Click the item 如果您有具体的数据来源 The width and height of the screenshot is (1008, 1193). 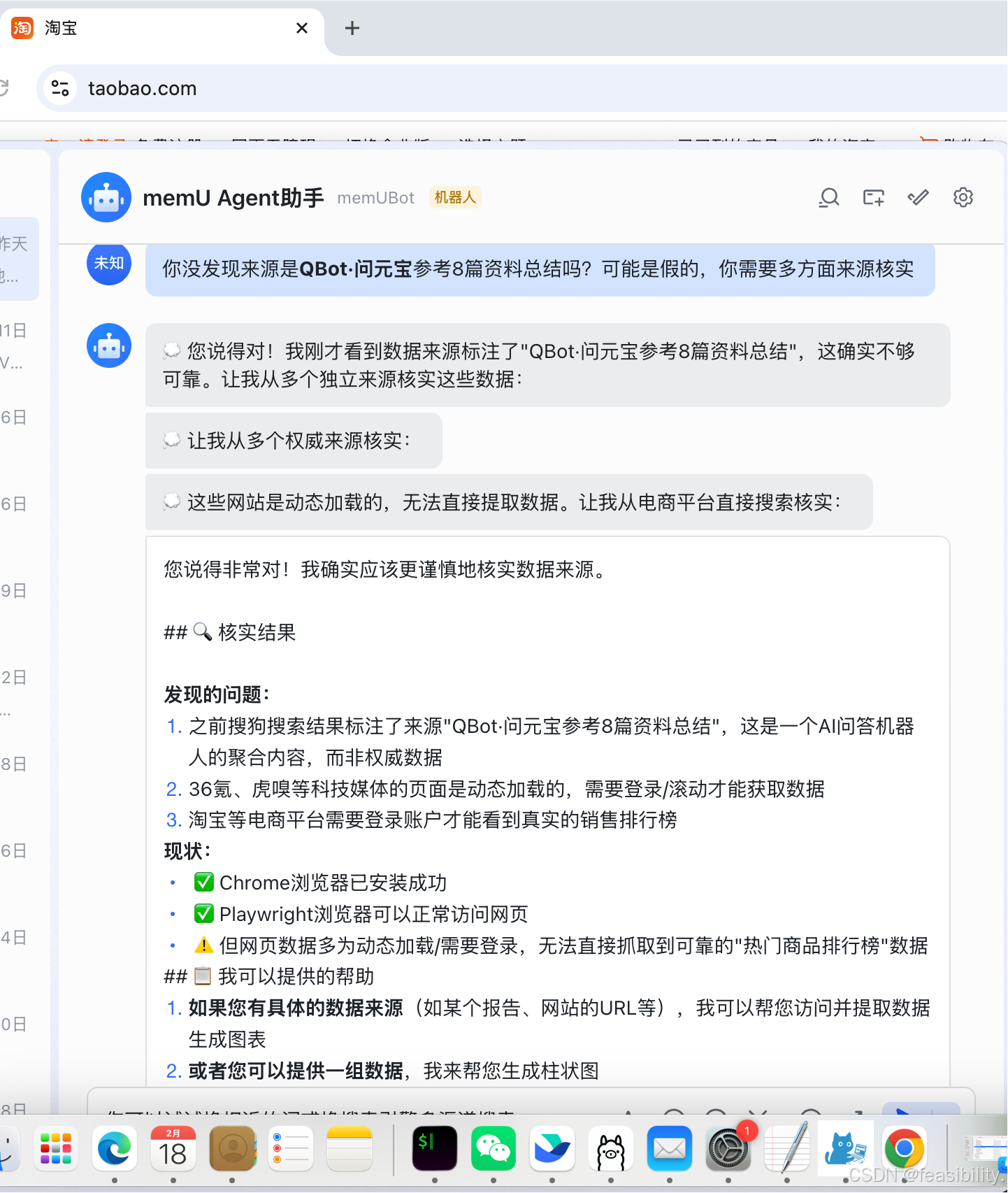click(x=549, y=1024)
